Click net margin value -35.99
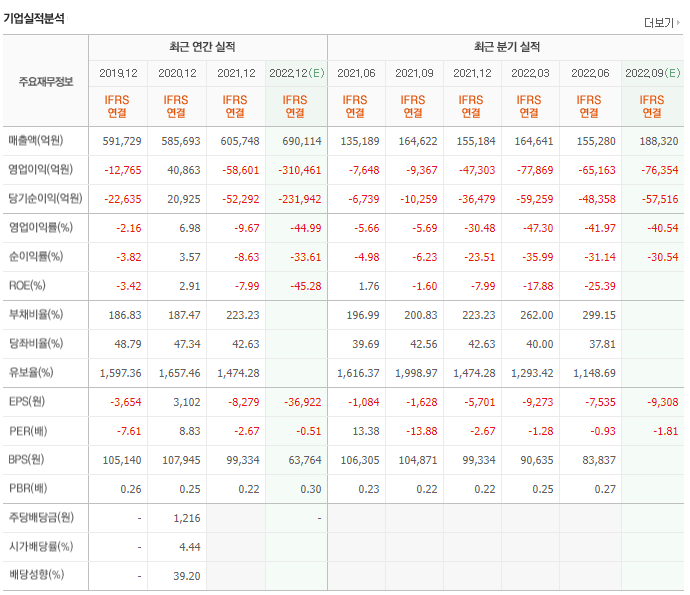 click(x=538, y=257)
